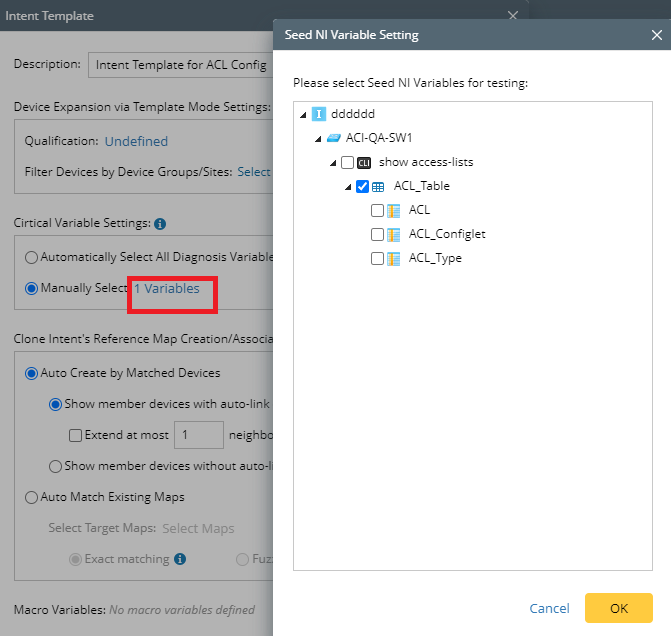The height and width of the screenshot is (636, 671).
Task: Check the ACL_Type checkbox
Action: click(377, 259)
